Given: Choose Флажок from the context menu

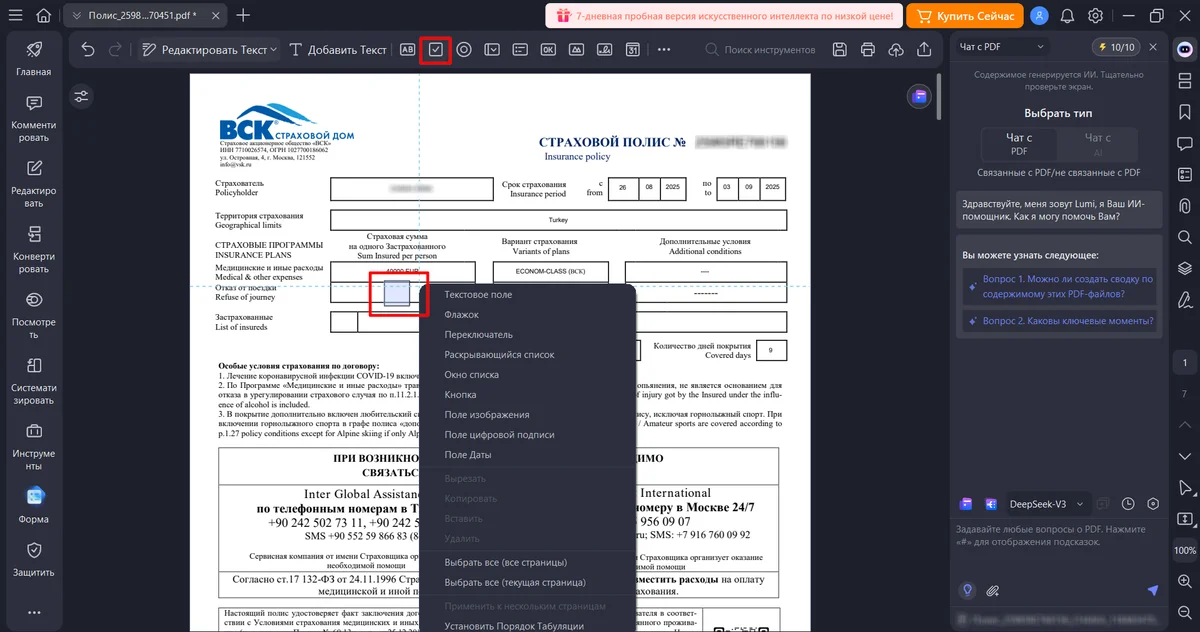Looking at the screenshot, I should click(x=462, y=315).
